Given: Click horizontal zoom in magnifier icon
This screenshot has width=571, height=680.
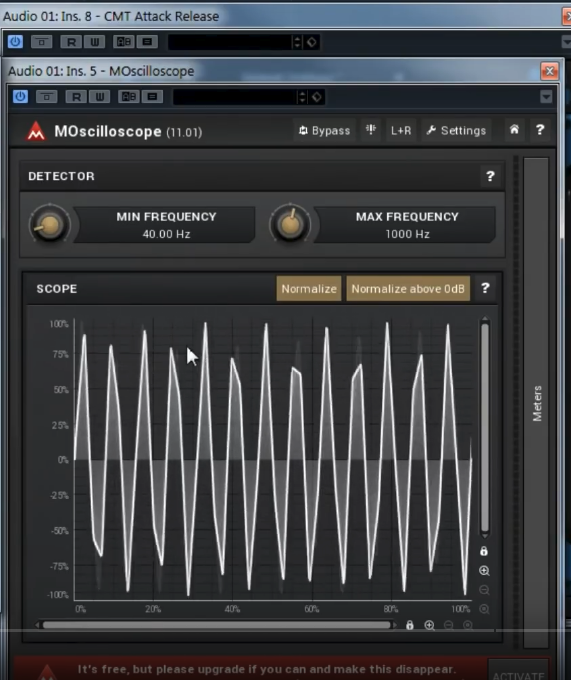Looking at the screenshot, I should click(x=429, y=625).
